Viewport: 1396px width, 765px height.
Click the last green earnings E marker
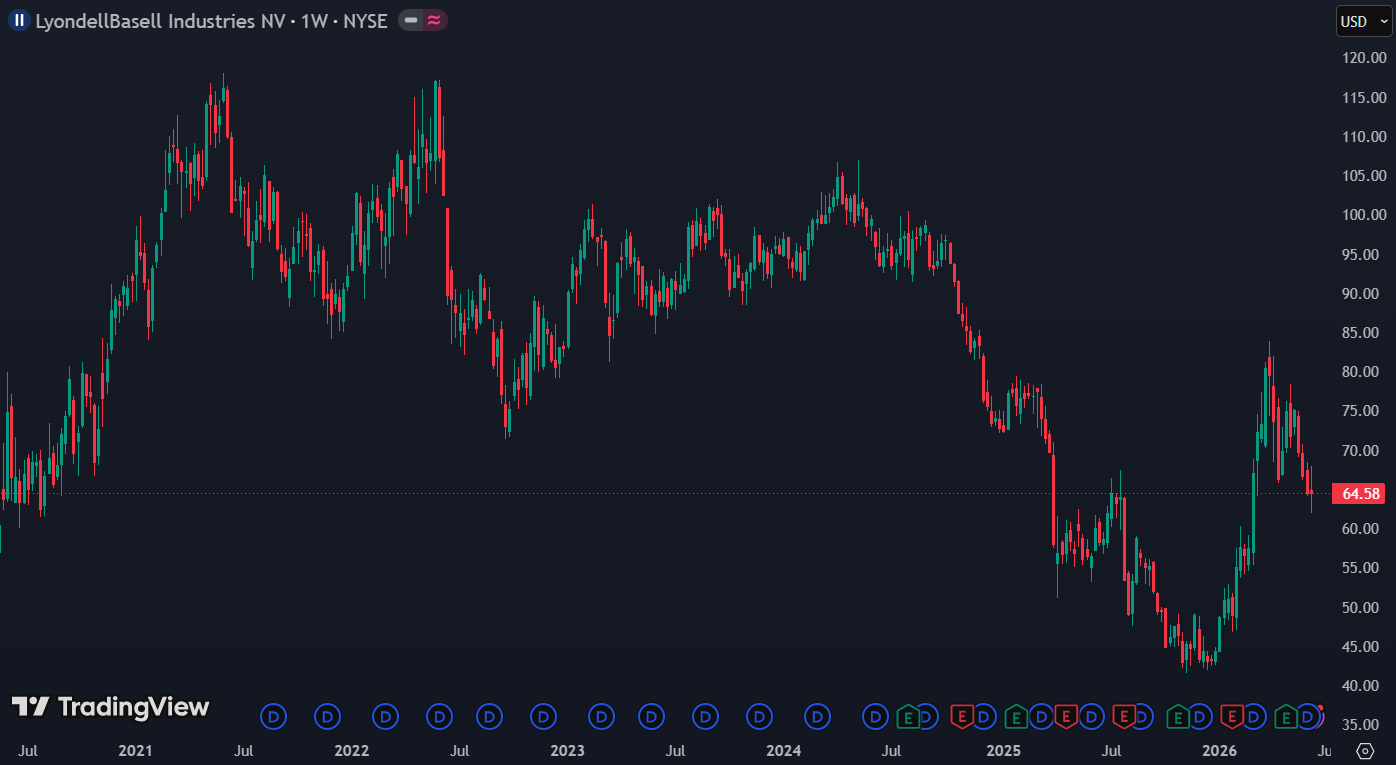[1285, 716]
